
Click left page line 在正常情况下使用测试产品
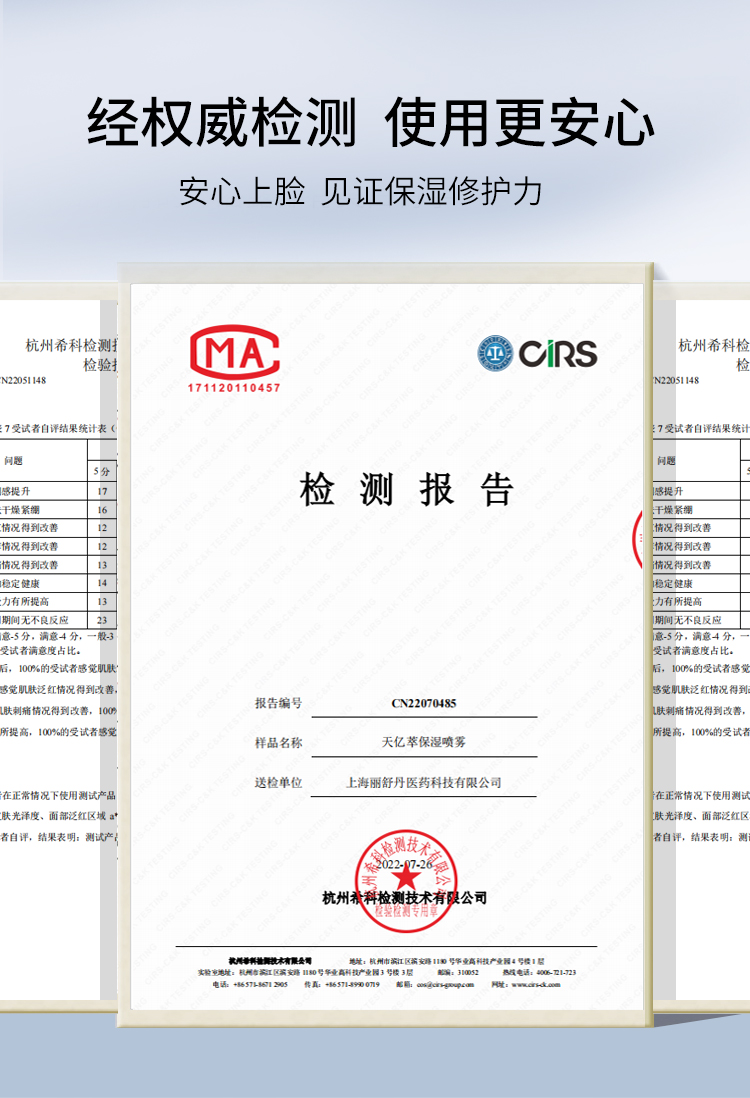point(58,795)
